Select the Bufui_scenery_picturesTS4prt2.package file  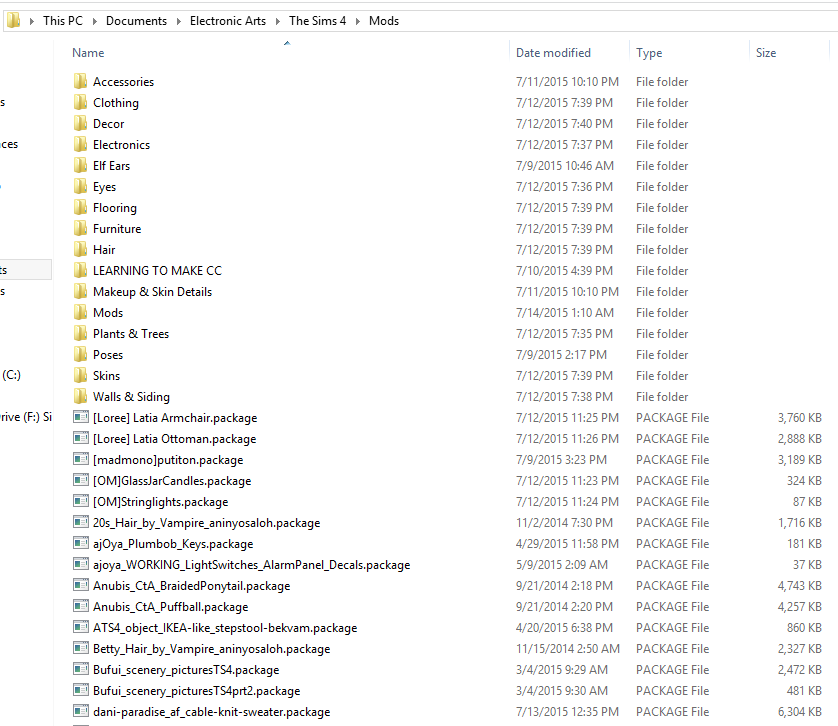pos(197,691)
